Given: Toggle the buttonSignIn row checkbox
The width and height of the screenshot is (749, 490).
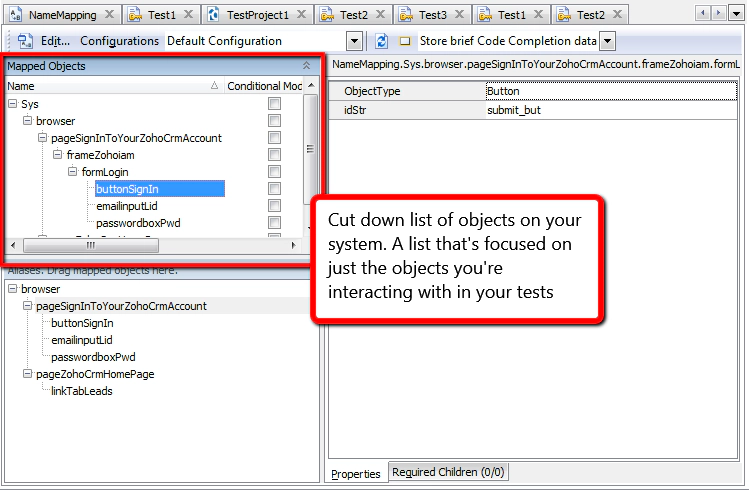Looking at the screenshot, I should pyautogui.click(x=274, y=189).
